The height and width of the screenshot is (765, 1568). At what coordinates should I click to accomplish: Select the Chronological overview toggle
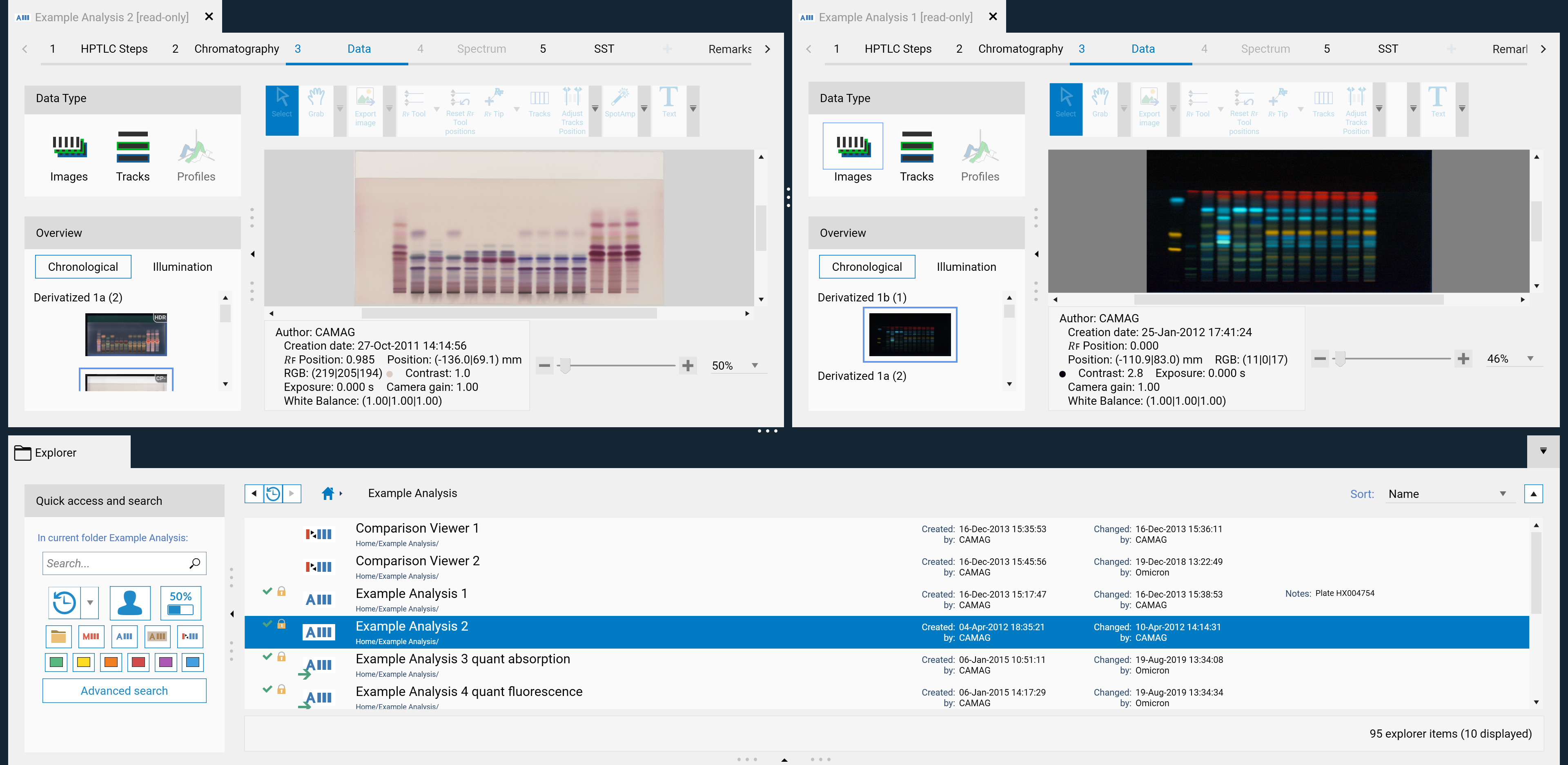(x=83, y=266)
